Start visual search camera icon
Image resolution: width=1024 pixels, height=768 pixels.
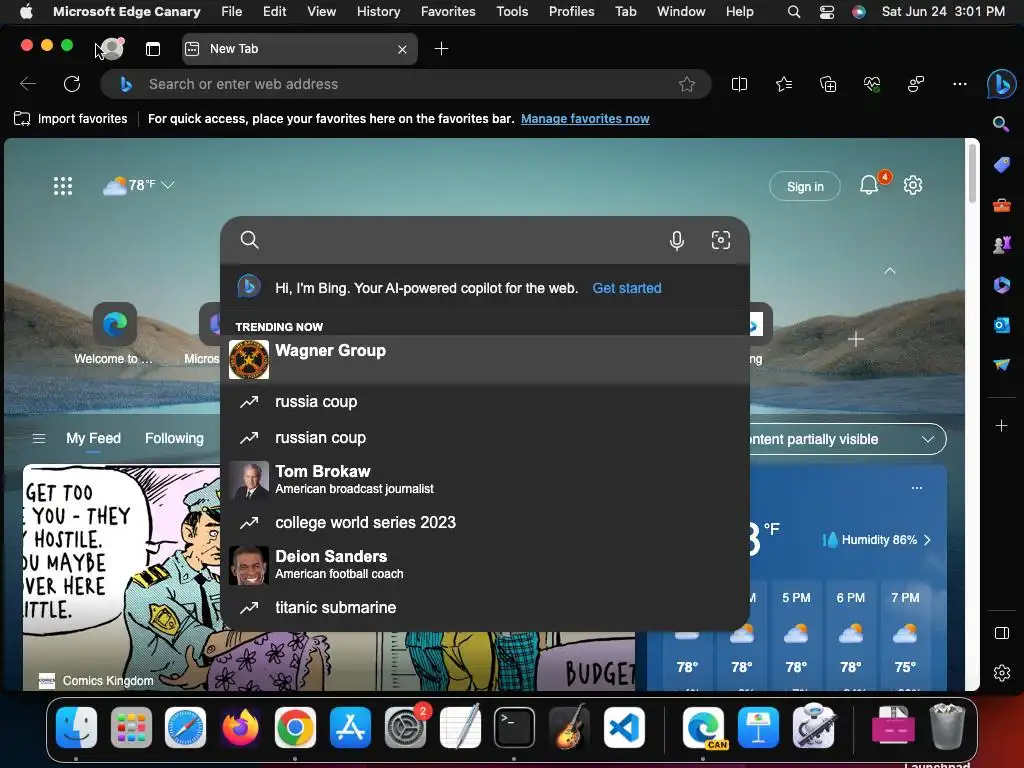click(x=720, y=240)
